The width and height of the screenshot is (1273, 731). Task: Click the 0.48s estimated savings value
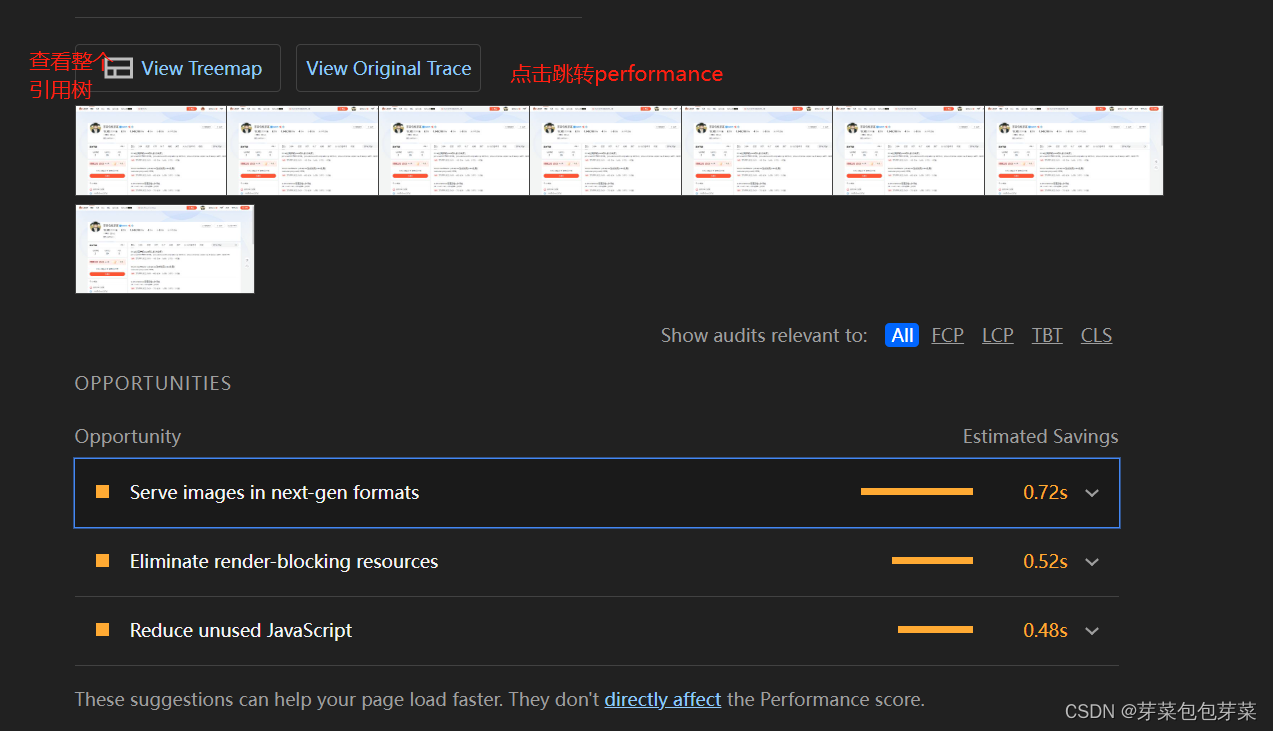click(1045, 630)
